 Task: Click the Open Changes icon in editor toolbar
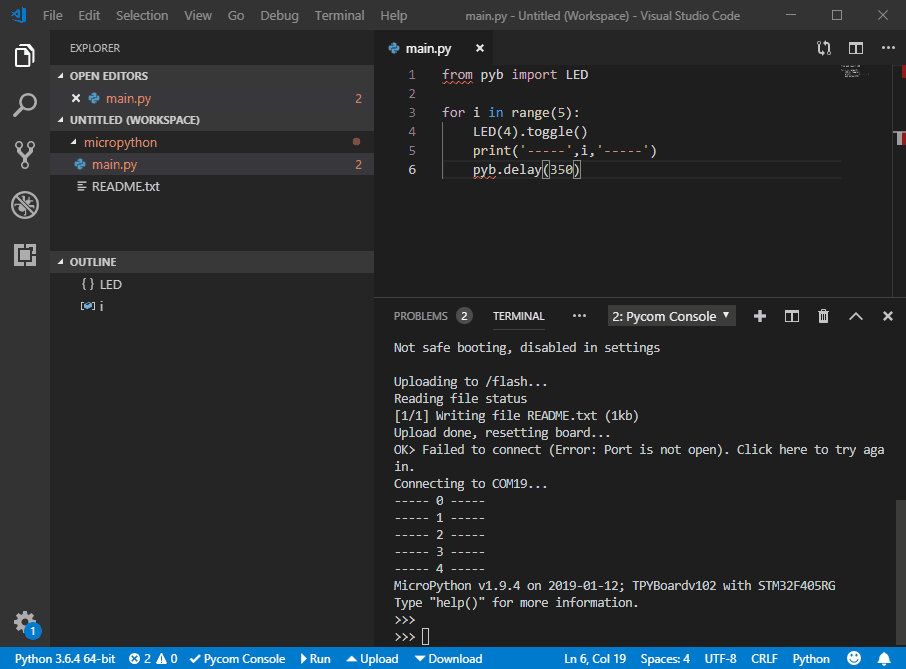824,48
